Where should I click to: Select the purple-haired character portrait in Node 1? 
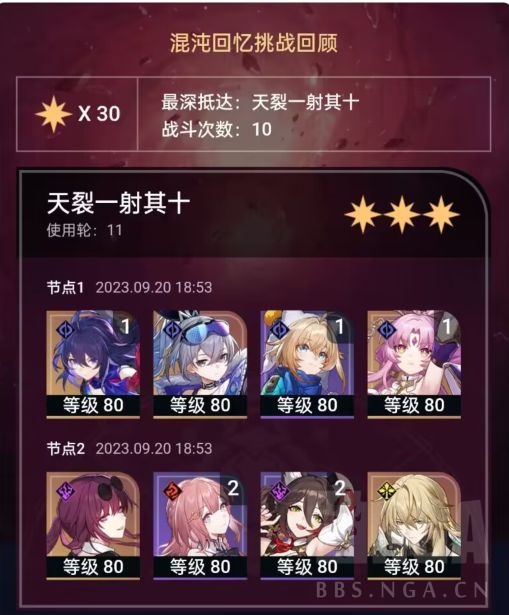pyautogui.click(x=93, y=364)
